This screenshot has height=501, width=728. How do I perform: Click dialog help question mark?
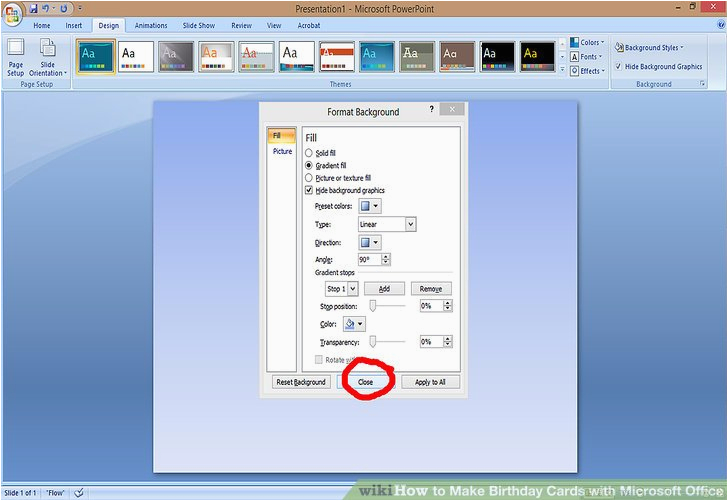(x=431, y=109)
